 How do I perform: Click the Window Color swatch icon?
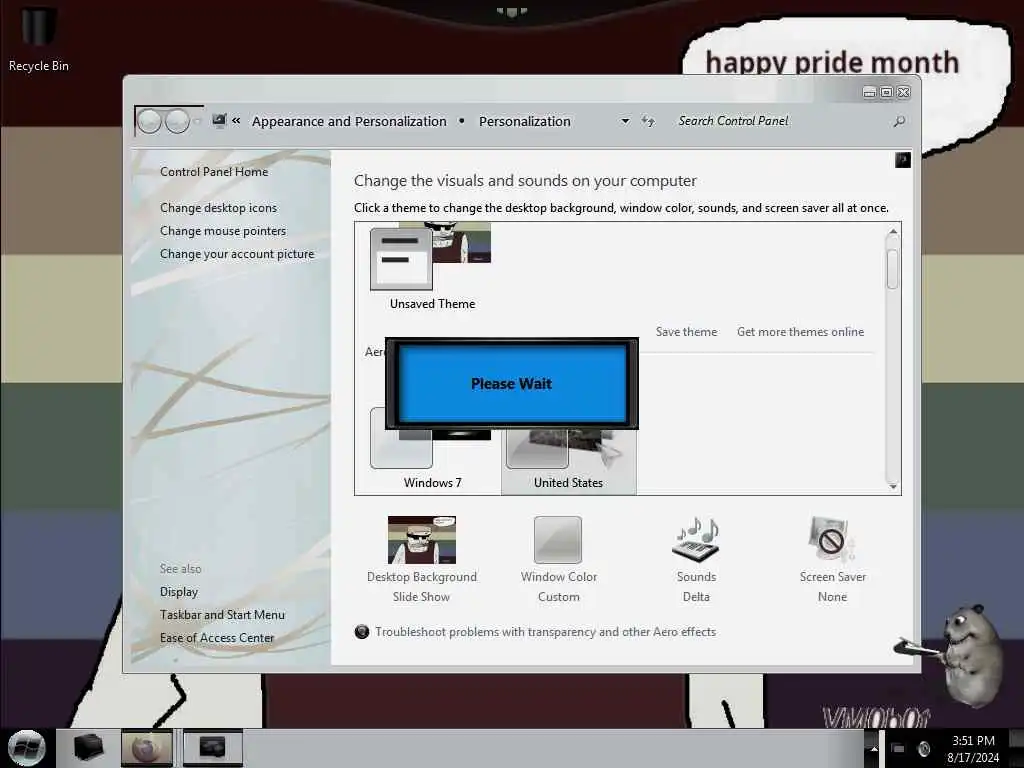point(558,540)
